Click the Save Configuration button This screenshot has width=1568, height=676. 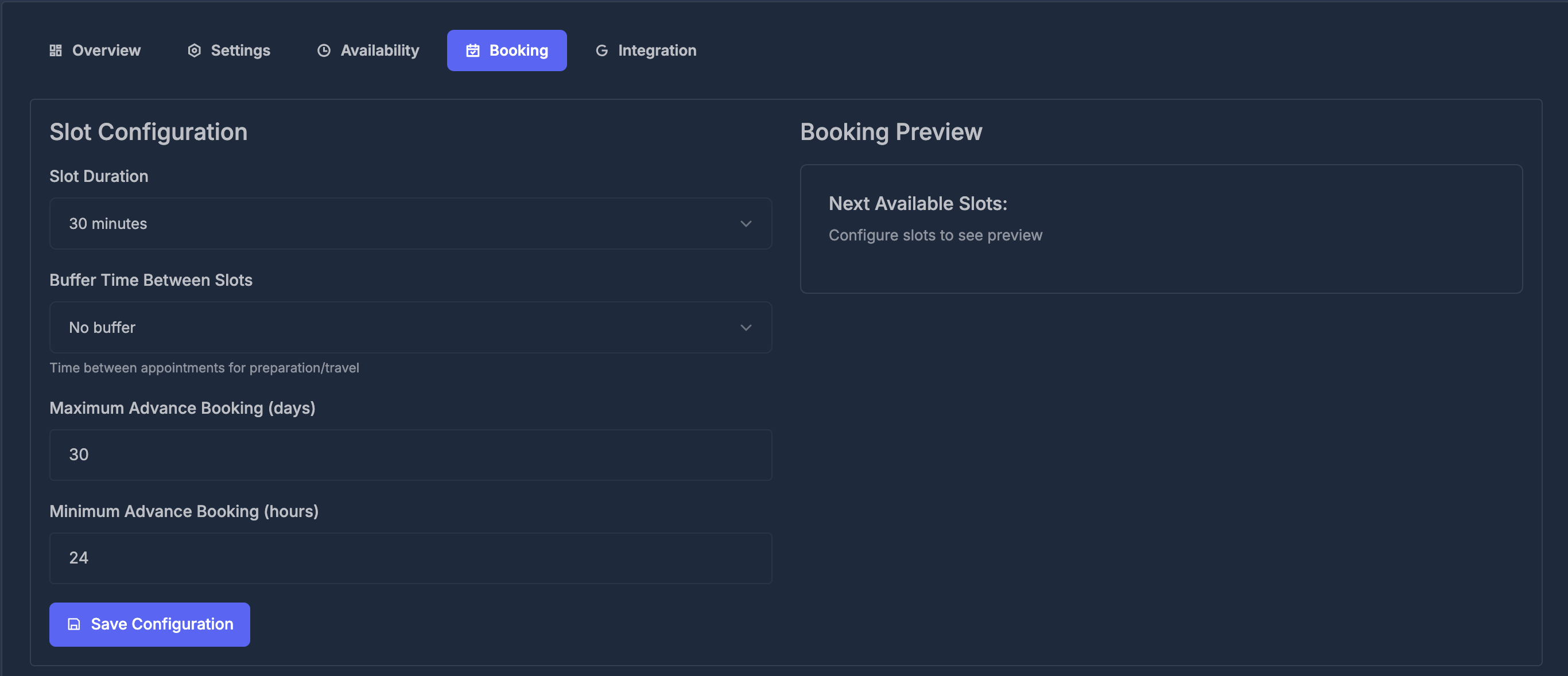tap(150, 624)
